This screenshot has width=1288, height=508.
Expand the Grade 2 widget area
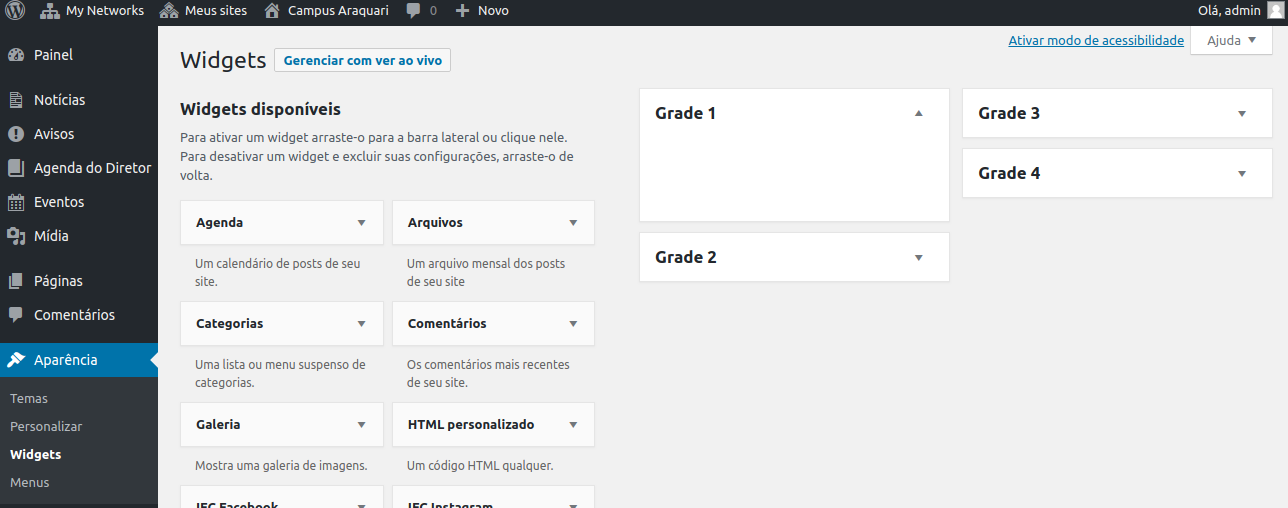tap(919, 258)
